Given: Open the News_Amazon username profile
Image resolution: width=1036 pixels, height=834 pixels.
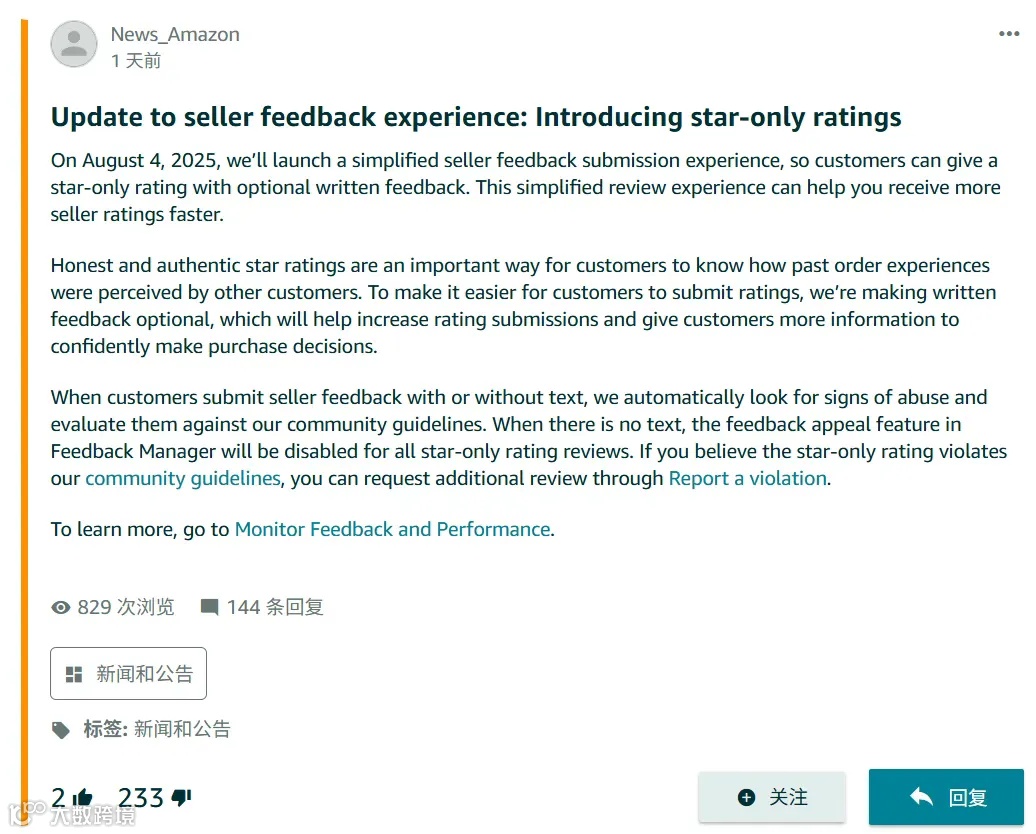Looking at the screenshot, I should pos(175,34).
